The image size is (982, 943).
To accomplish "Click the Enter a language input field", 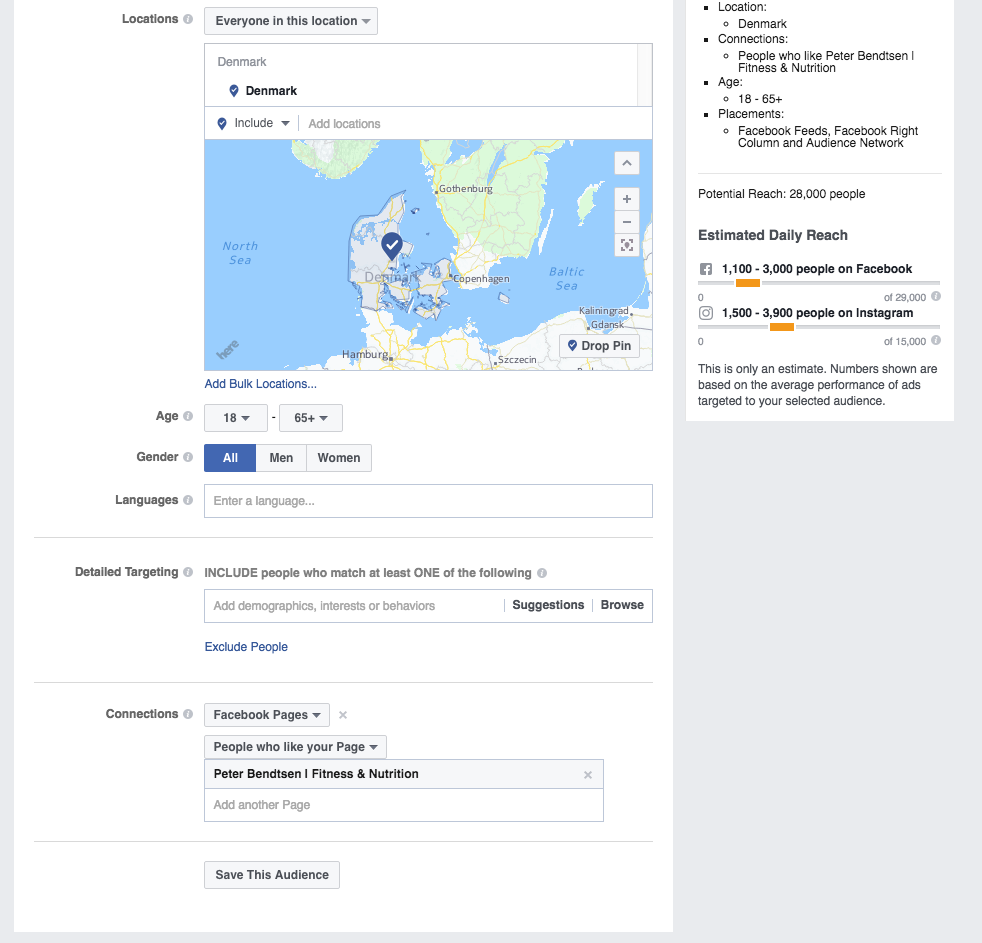I will (428, 501).
